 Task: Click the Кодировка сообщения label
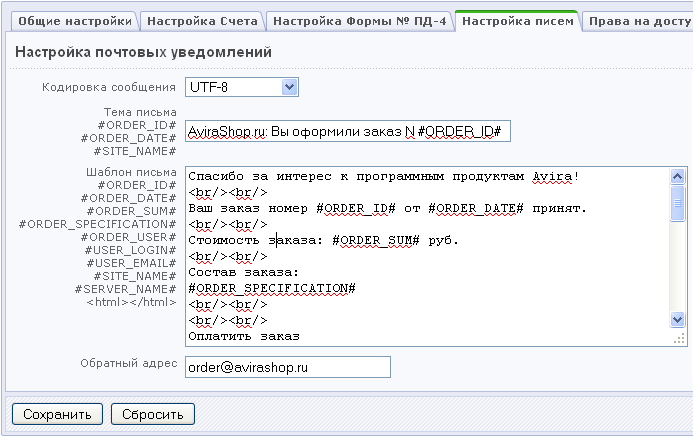[x=109, y=87]
